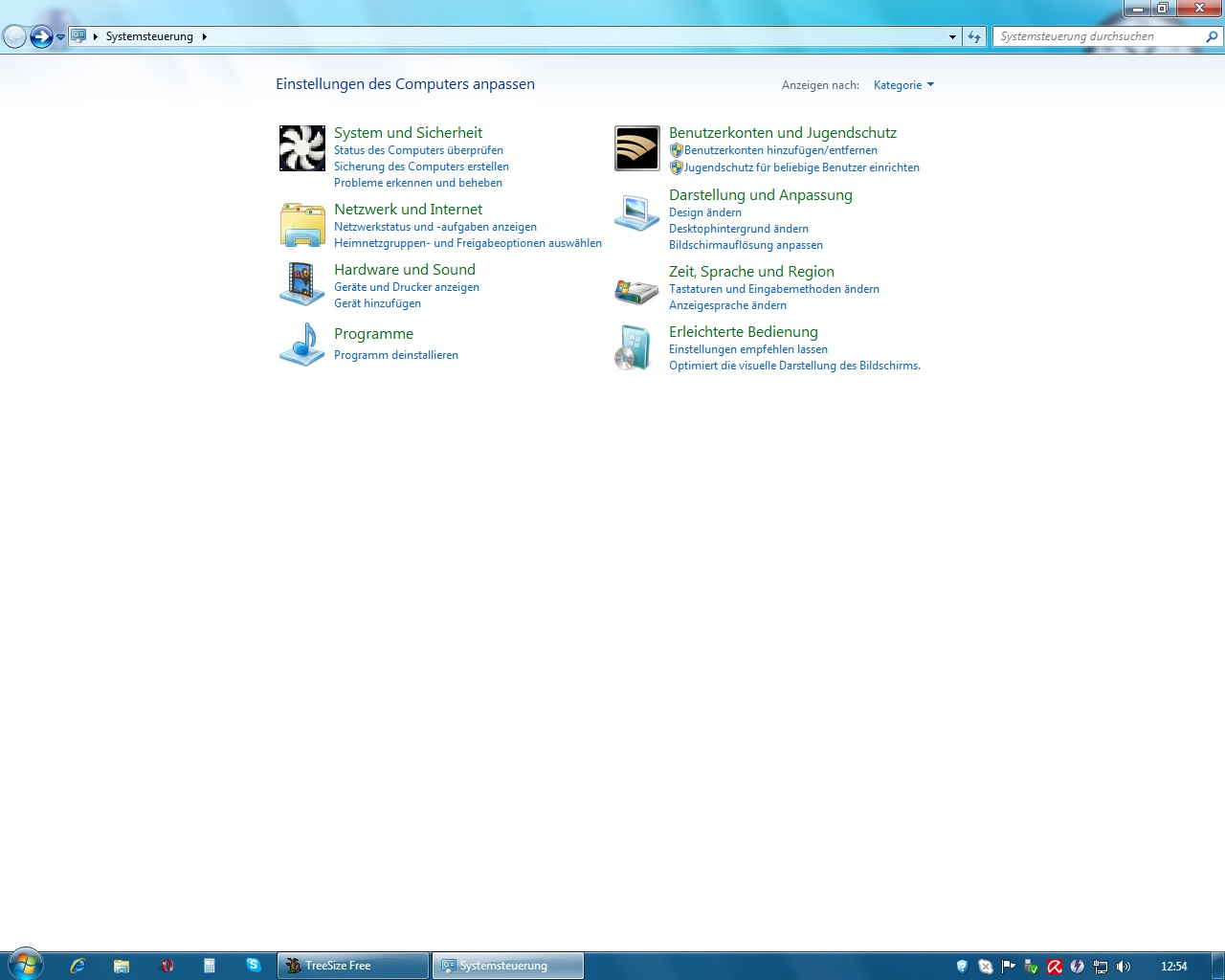
Task: Click the back navigation arrow button
Action: (x=14, y=36)
